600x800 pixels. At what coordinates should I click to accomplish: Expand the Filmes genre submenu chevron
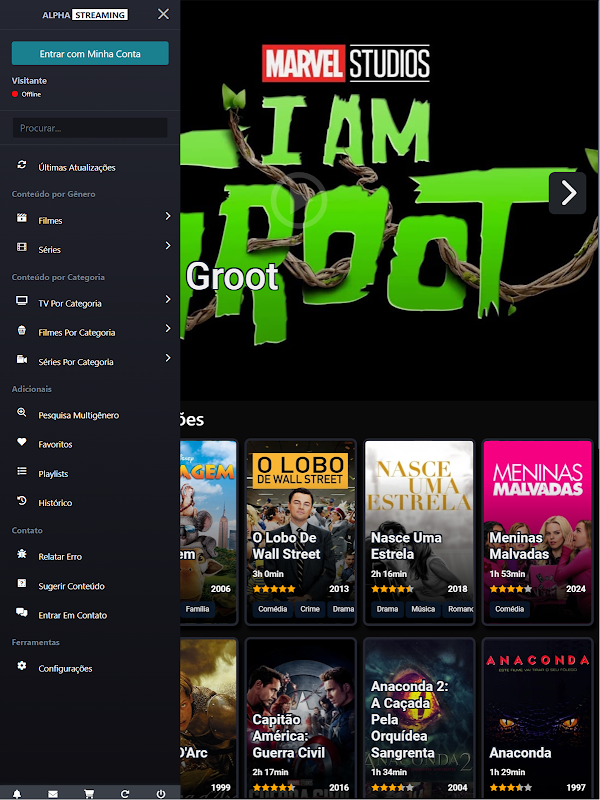[x=168, y=216]
